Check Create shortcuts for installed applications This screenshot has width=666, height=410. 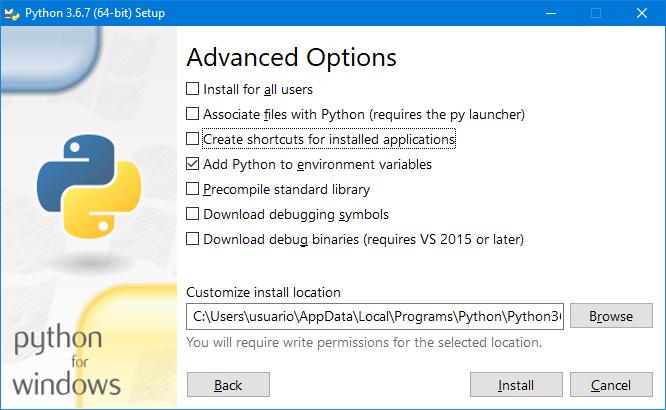tap(192, 139)
